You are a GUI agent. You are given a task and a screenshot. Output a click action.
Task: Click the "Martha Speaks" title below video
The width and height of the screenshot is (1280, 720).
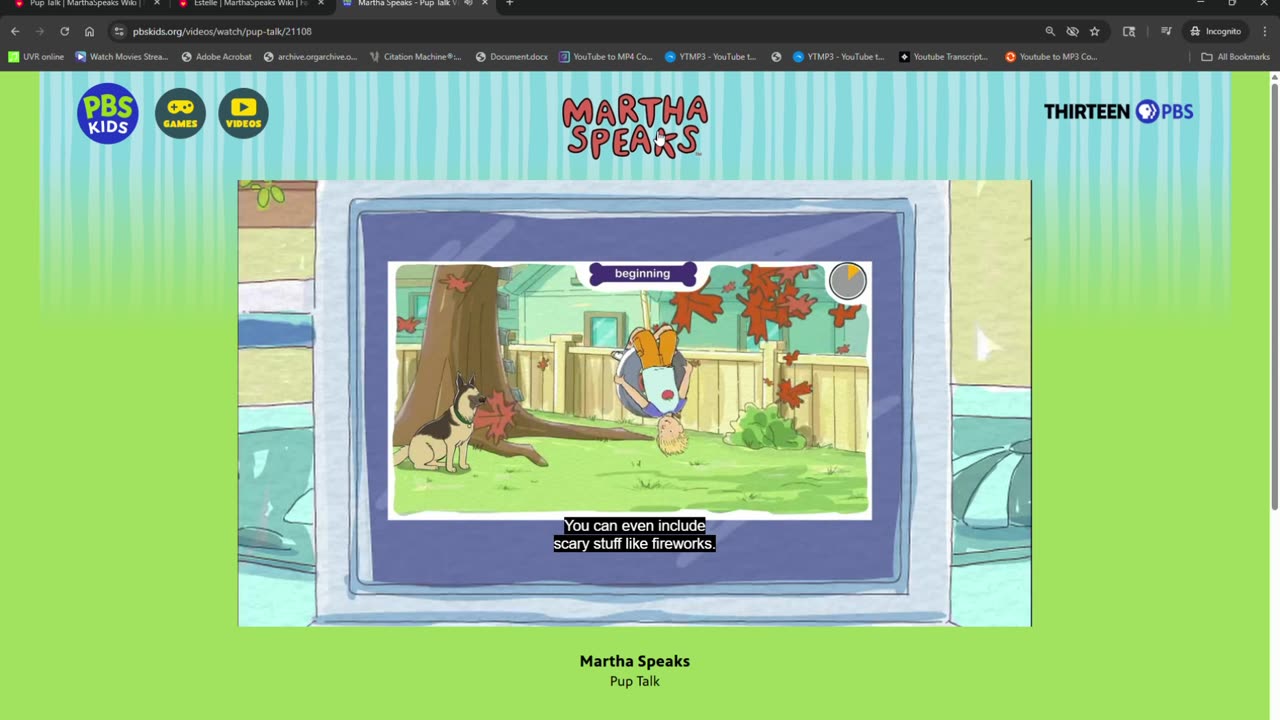(635, 661)
